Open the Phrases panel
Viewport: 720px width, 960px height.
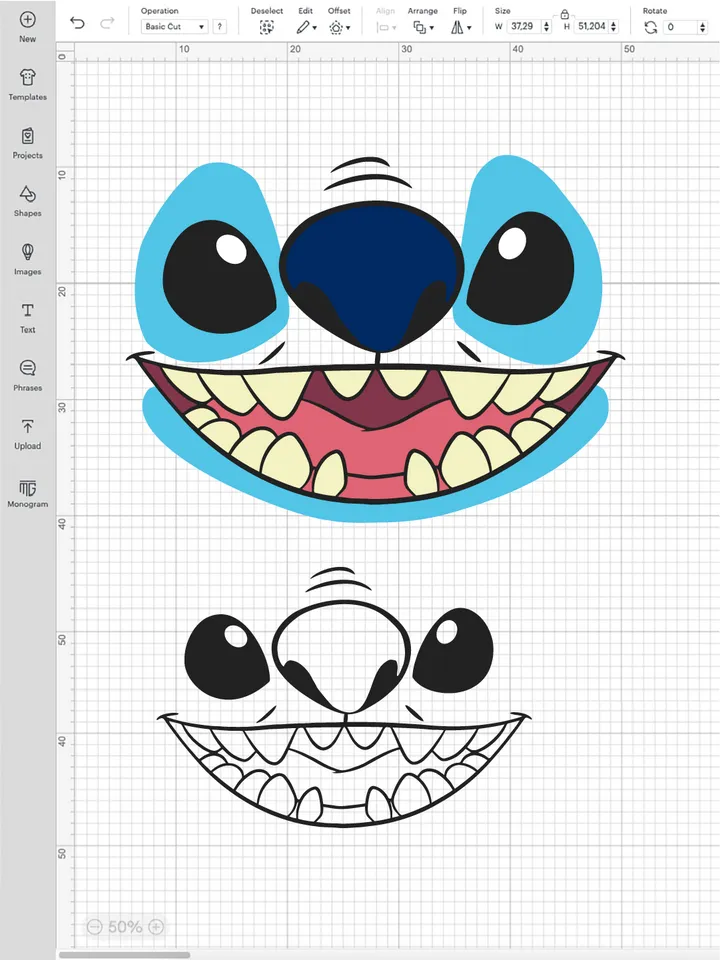point(27,375)
